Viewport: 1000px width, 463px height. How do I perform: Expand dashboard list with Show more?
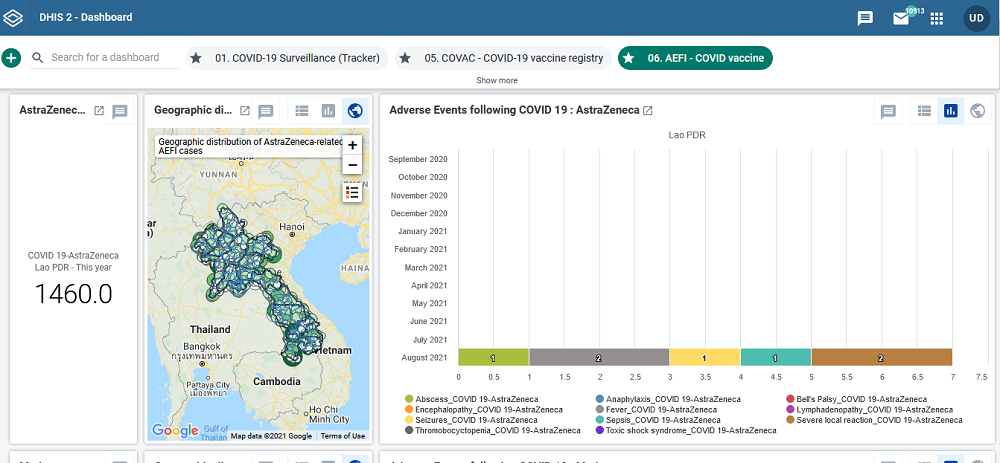click(x=497, y=80)
